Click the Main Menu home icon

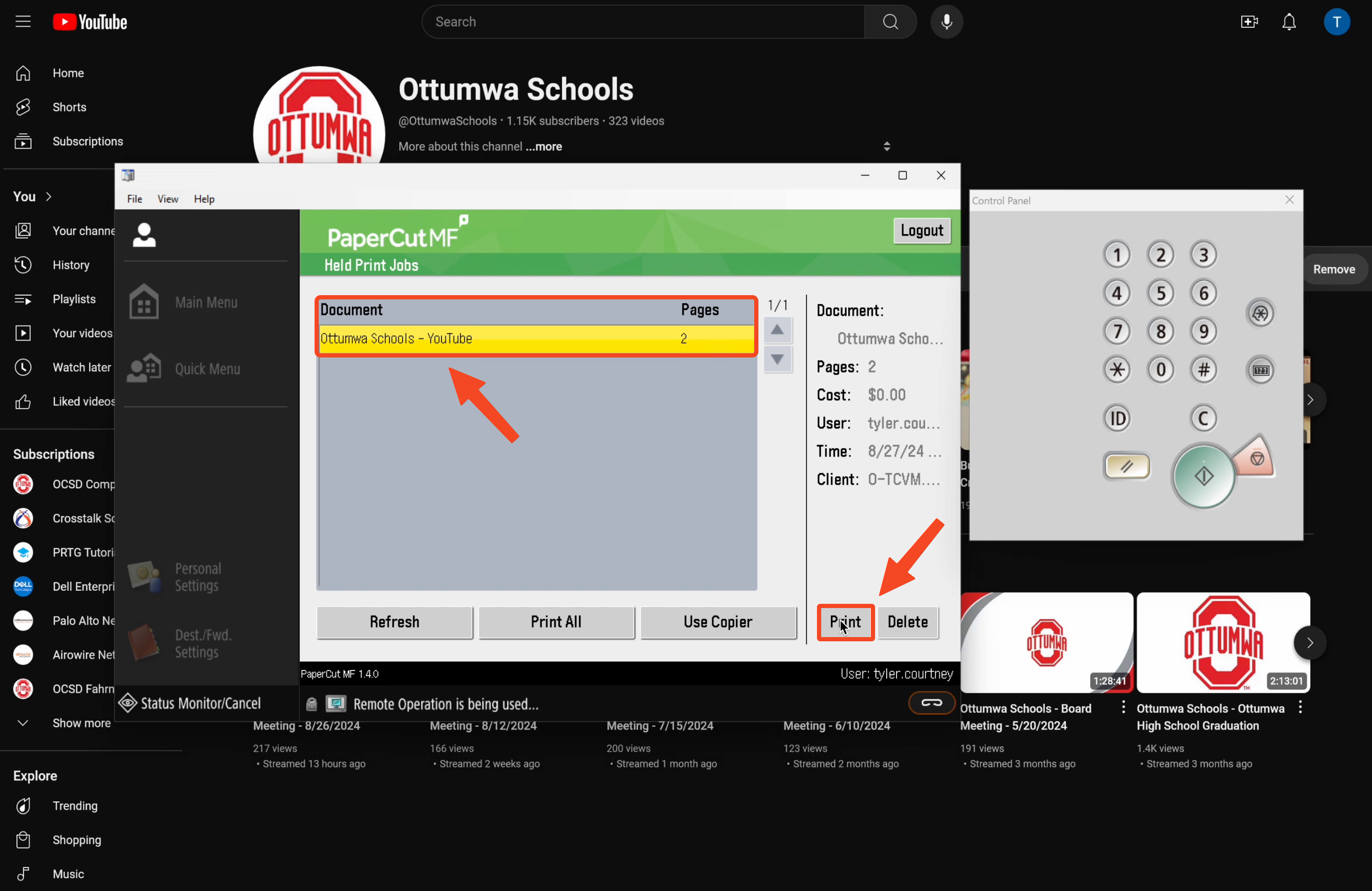144,302
